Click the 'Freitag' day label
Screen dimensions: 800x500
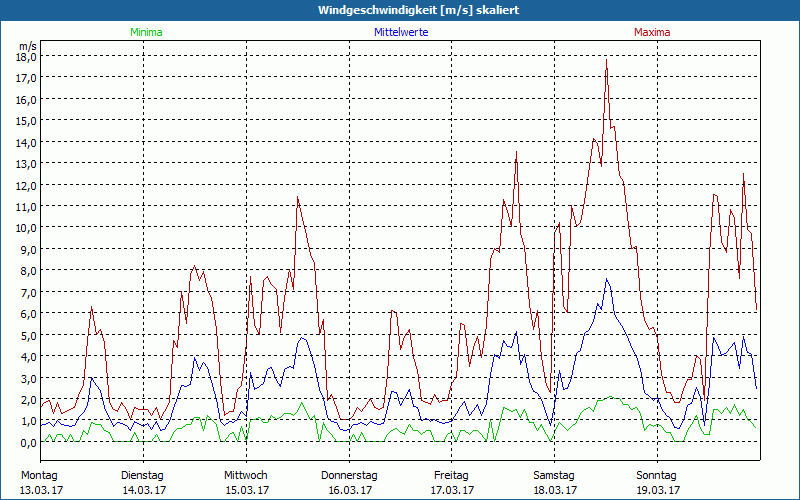451,476
